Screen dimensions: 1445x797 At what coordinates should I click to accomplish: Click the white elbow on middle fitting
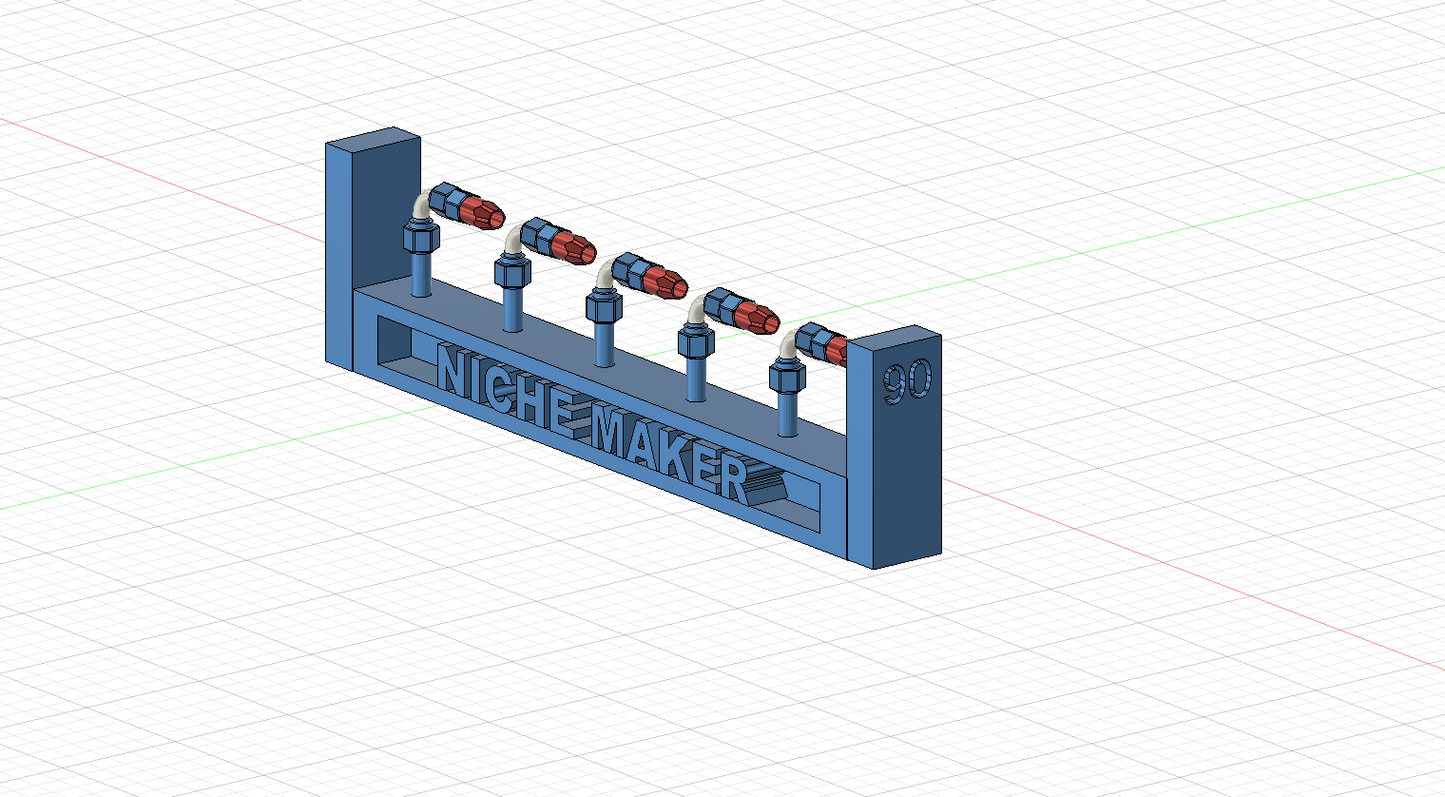pos(606,274)
